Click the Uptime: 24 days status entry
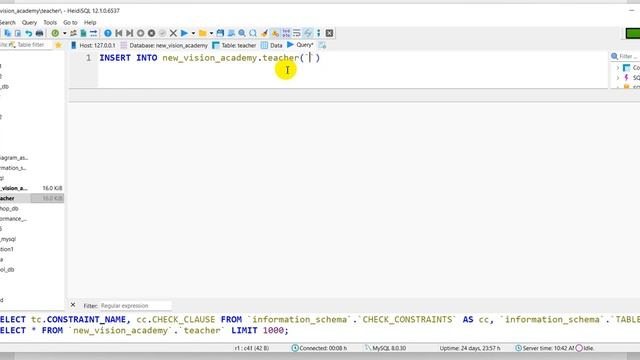The image size is (640, 360). tap(469, 348)
